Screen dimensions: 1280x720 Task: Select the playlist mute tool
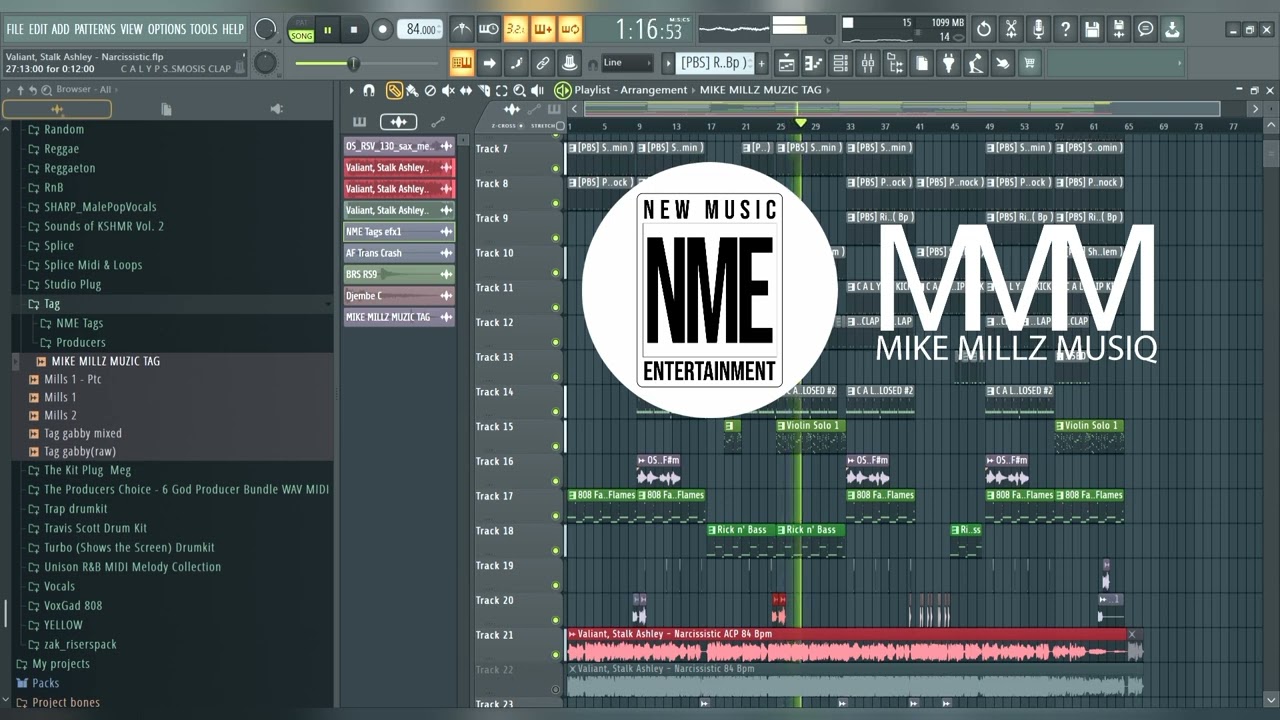tap(448, 90)
